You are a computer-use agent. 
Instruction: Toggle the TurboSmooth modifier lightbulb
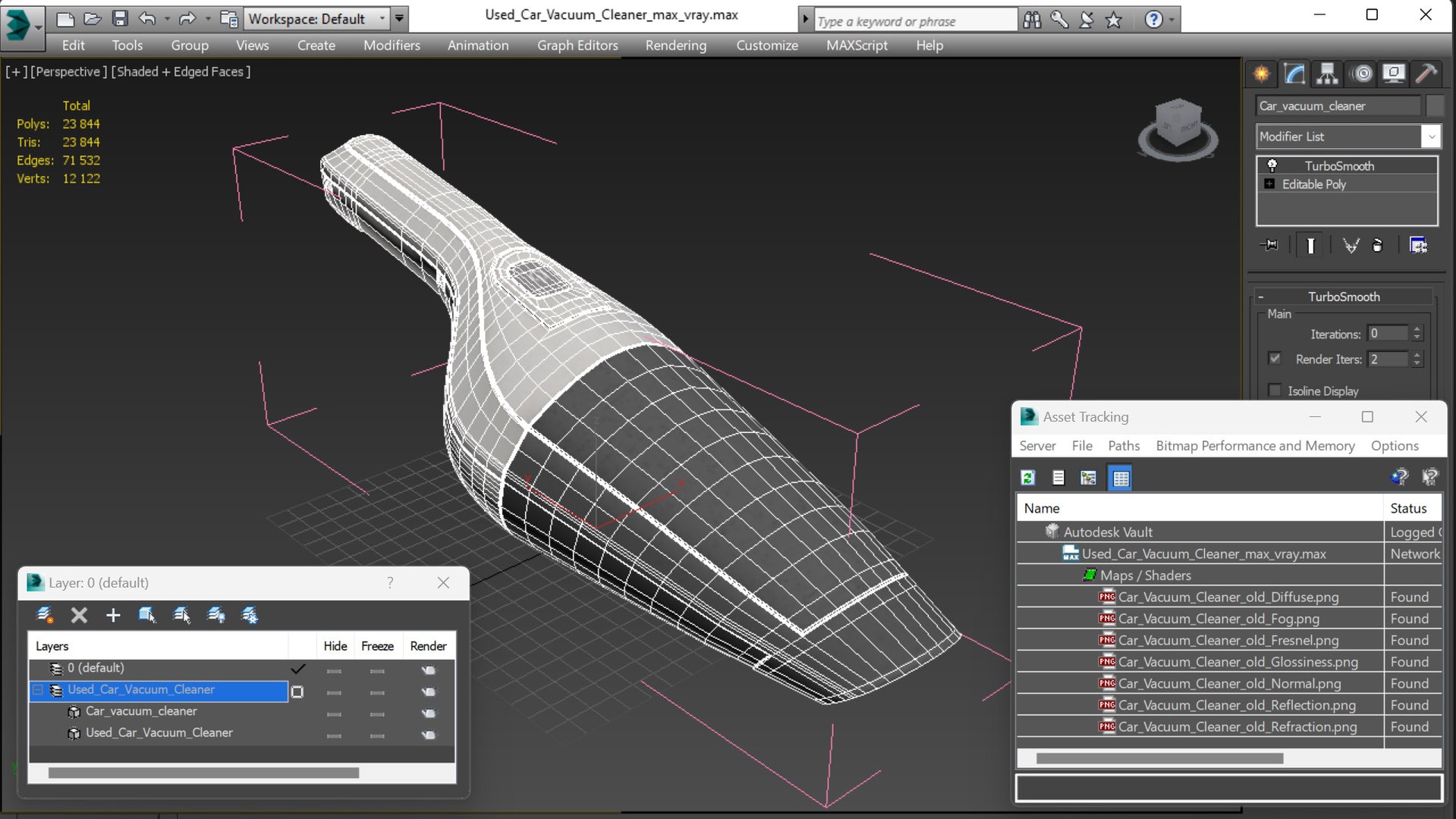click(1272, 165)
